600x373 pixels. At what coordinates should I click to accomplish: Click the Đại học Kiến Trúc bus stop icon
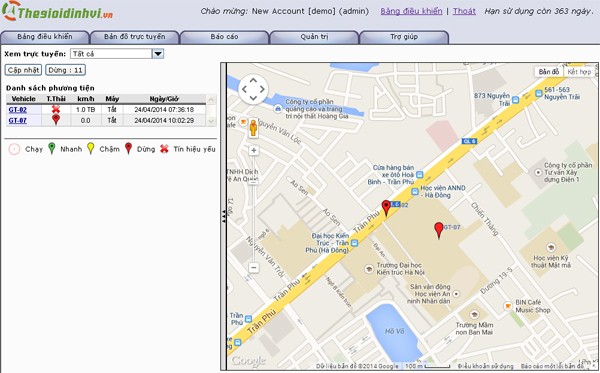coord(354,243)
